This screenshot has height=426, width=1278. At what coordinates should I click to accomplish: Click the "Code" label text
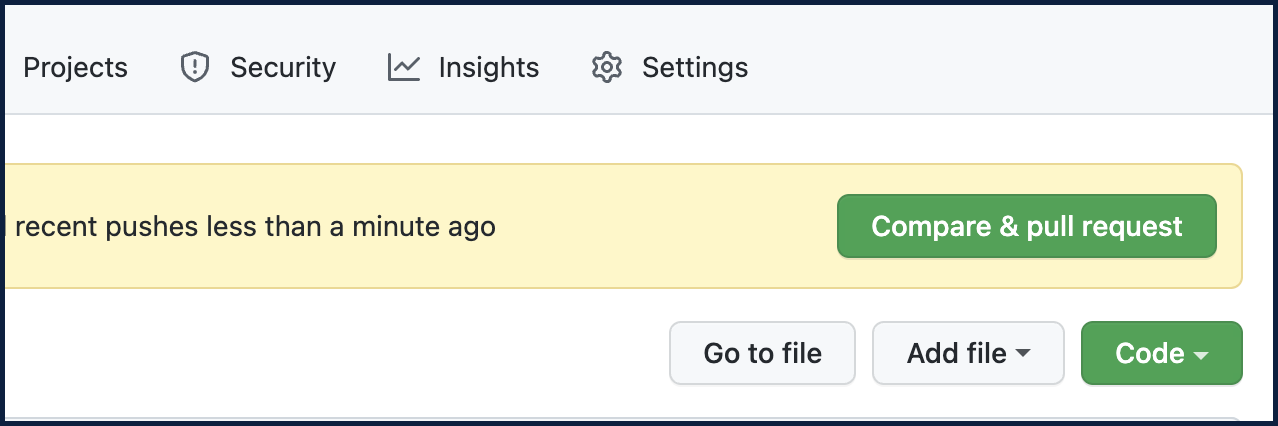click(1150, 353)
